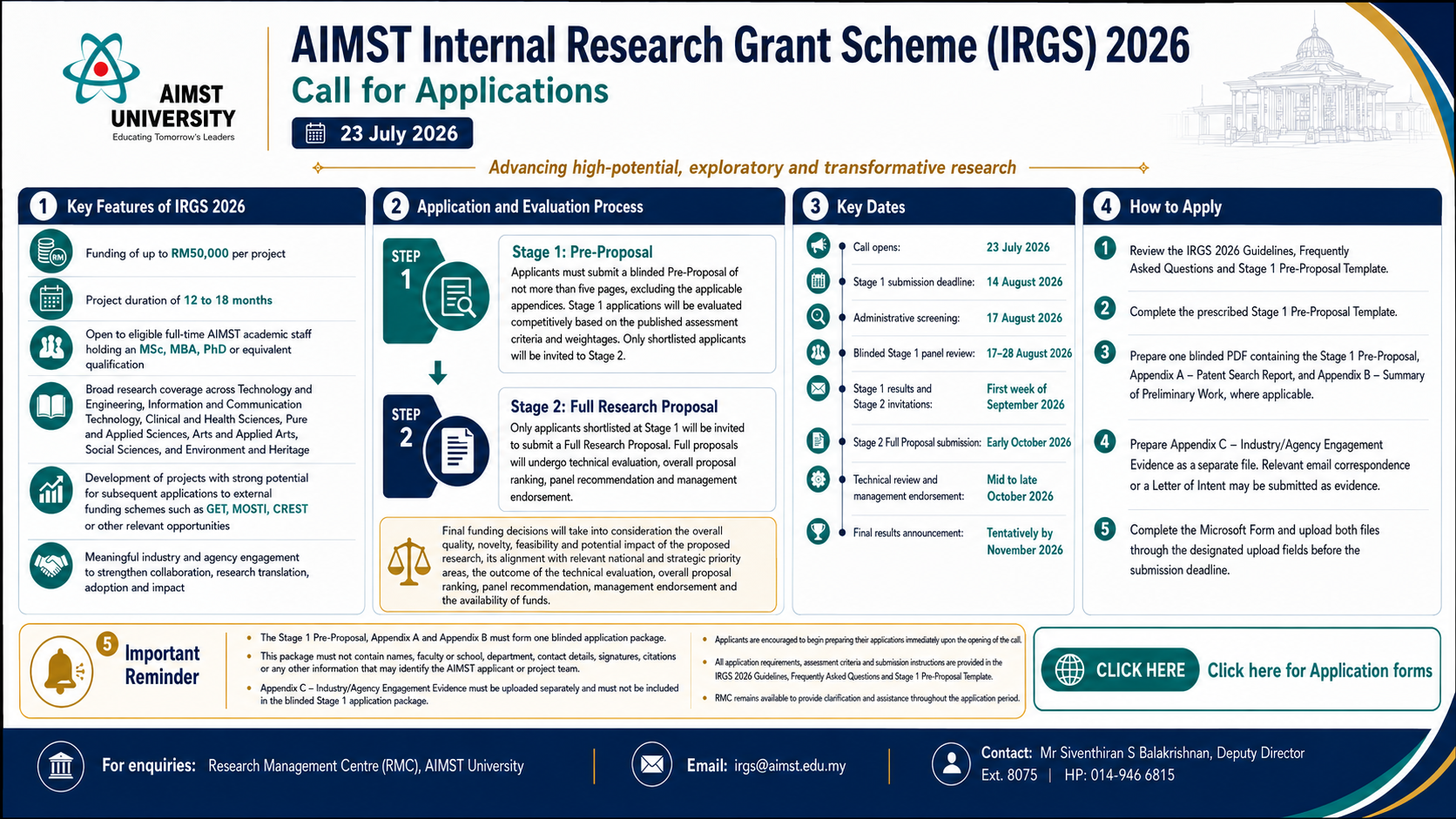Click the '17–28 August 2026' panel review dates

[1029, 353]
